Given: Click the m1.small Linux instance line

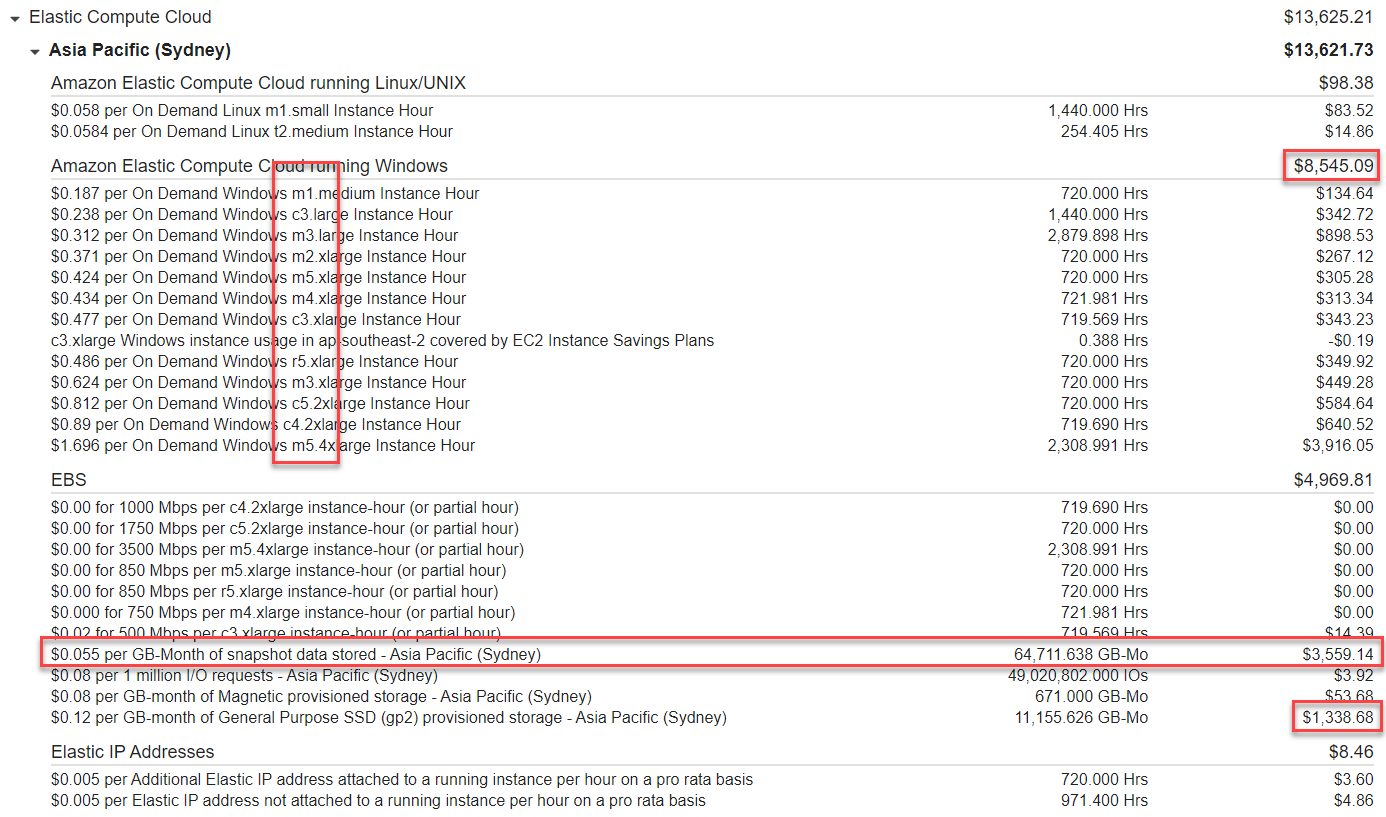Looking at the screenshot, I should pos(242,111).
